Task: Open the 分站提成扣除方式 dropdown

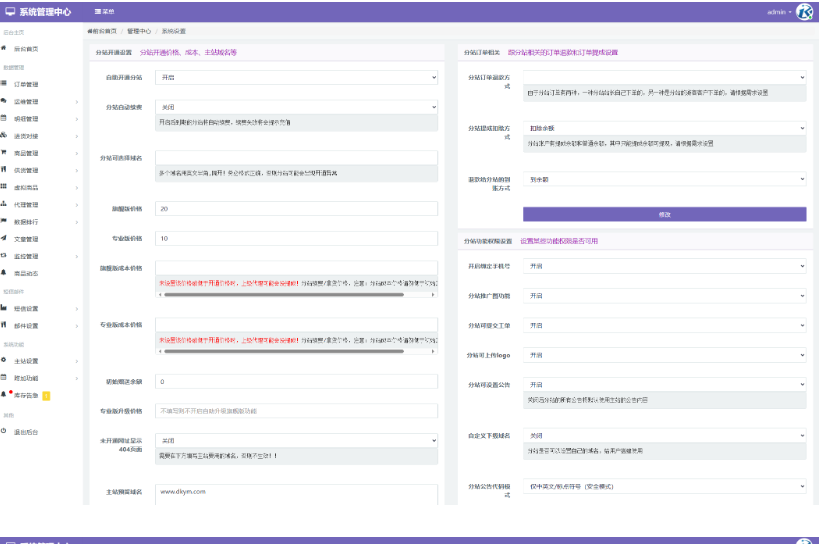Action: [664, 128]
